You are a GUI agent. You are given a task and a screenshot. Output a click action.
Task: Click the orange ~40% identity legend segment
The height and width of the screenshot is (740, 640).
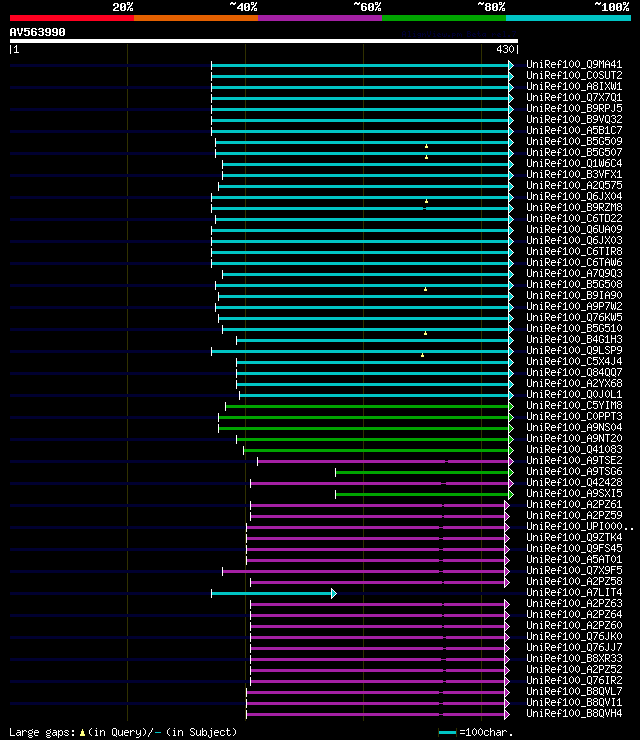[x=196, y=18]
